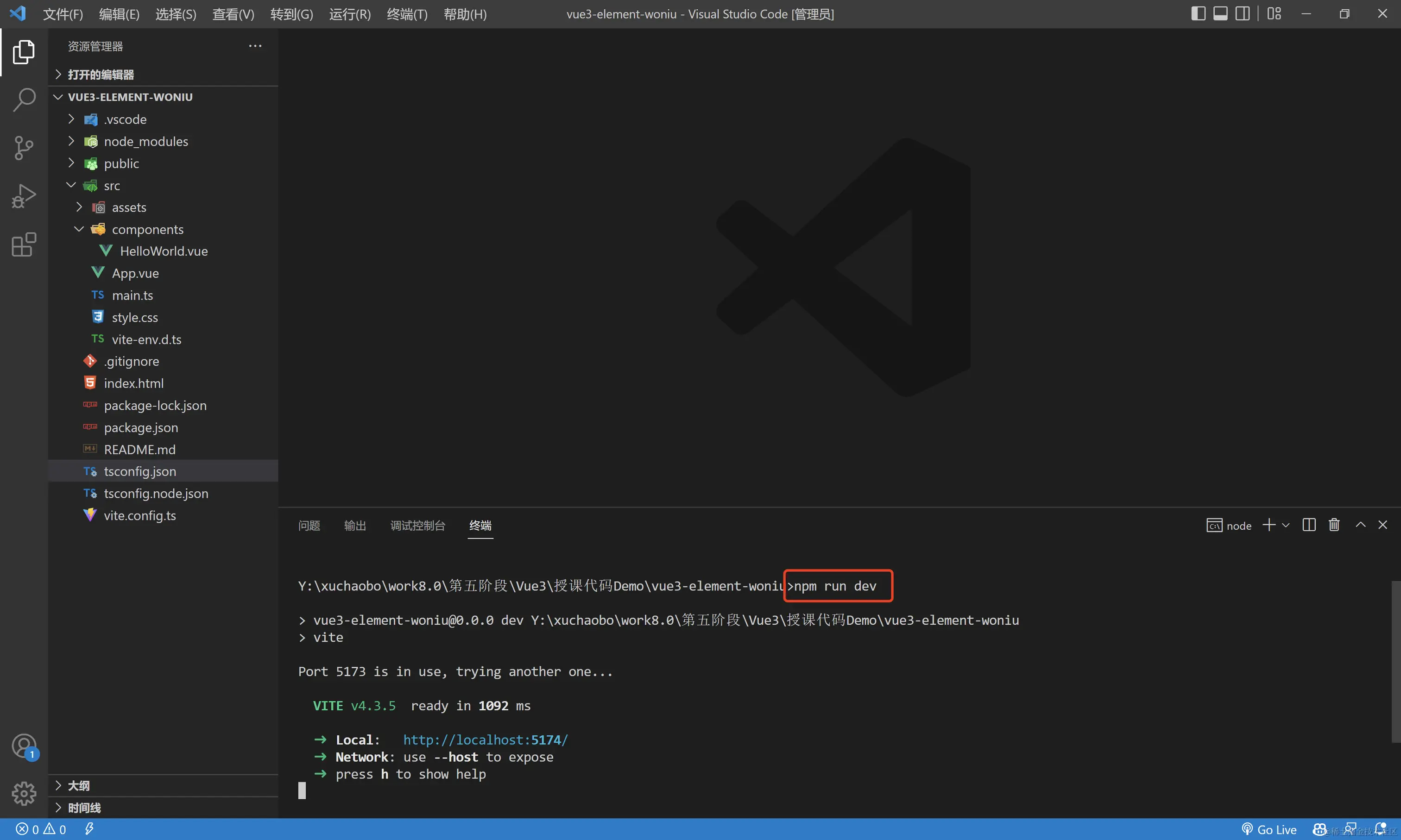
Task: Collapse the components folder
Action: [x=147, y=229]
